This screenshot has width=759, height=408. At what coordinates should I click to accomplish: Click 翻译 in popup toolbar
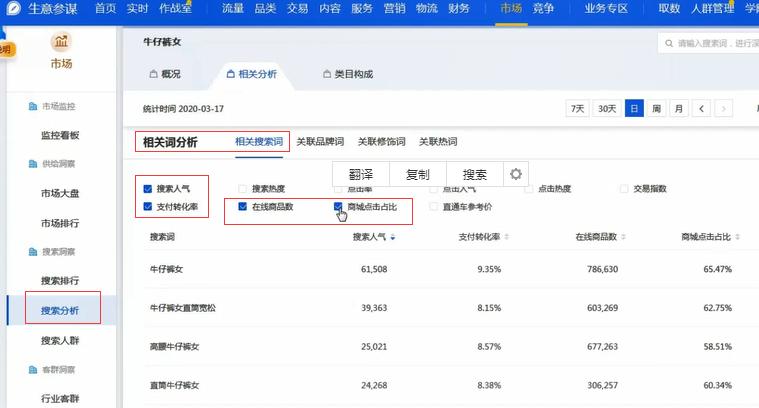click(361, 174)
